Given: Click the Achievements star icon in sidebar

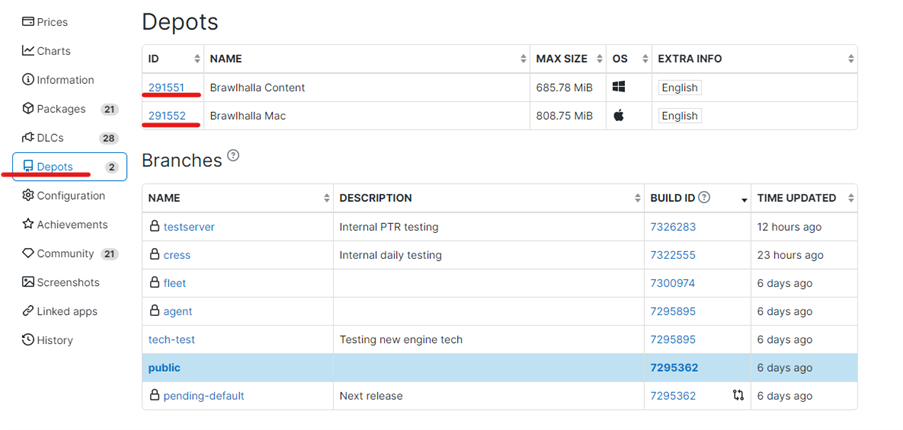Looking at the screenshot, I should tap(28, 225).
